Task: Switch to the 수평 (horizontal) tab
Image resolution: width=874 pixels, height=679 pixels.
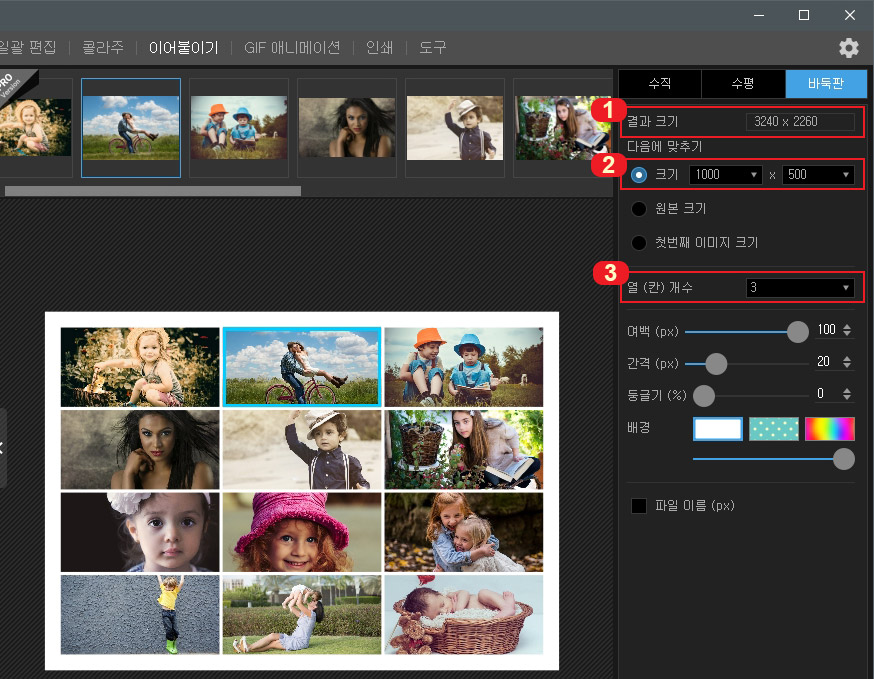Action: (x=743, y=84)
